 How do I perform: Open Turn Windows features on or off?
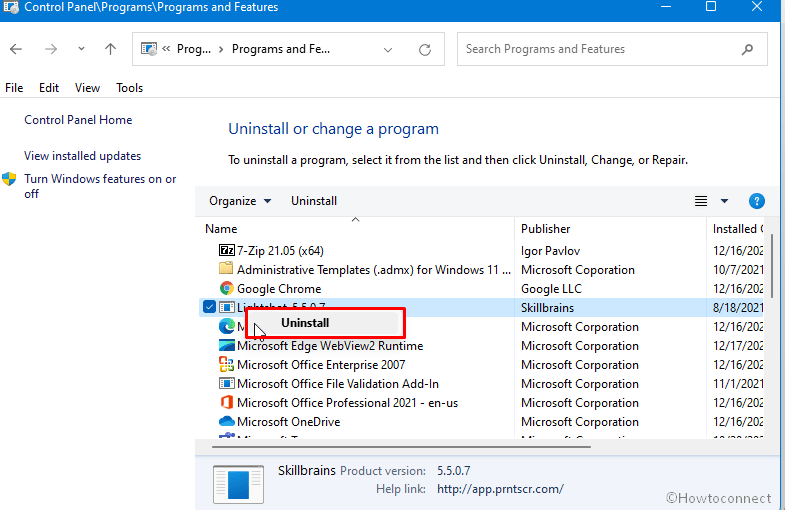click(100, 186)
